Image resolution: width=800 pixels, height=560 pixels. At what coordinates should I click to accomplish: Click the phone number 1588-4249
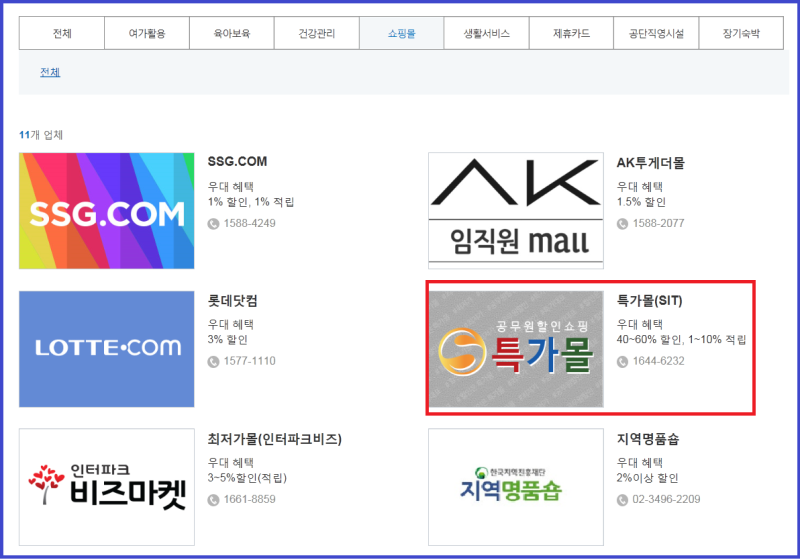(x=249, y=223)
